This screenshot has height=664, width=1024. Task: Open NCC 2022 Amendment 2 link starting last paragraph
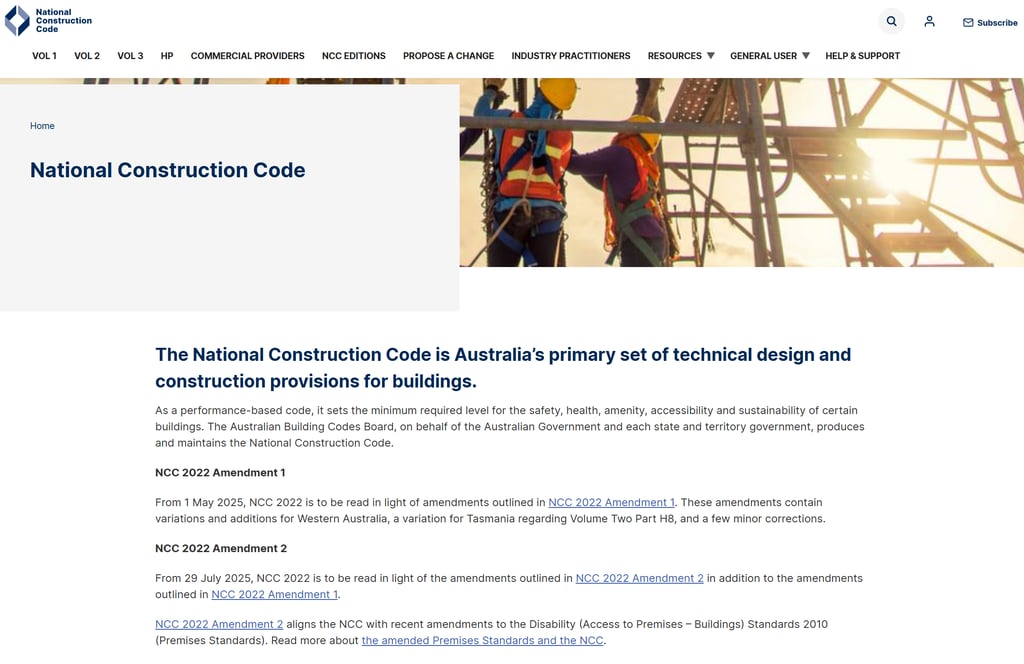pos(219,624)
